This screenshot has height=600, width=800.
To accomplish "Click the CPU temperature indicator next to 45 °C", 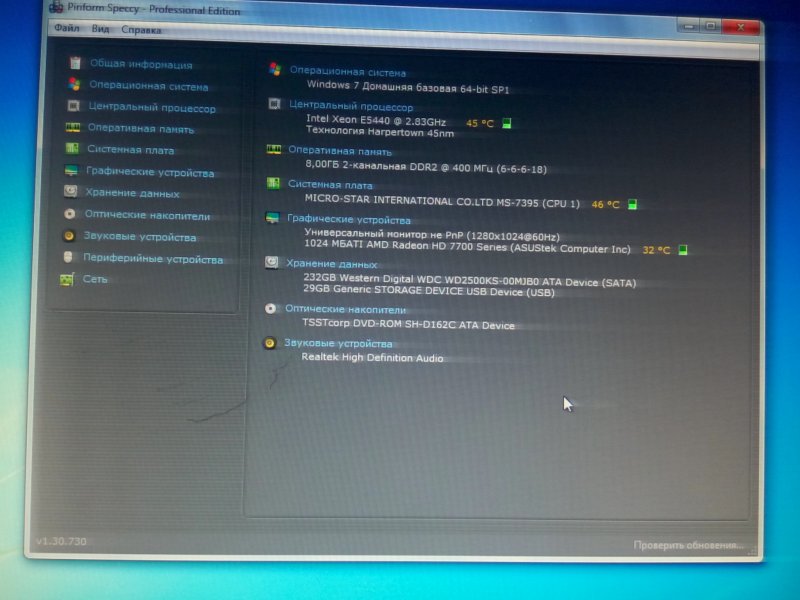I will tap(507, 123).
